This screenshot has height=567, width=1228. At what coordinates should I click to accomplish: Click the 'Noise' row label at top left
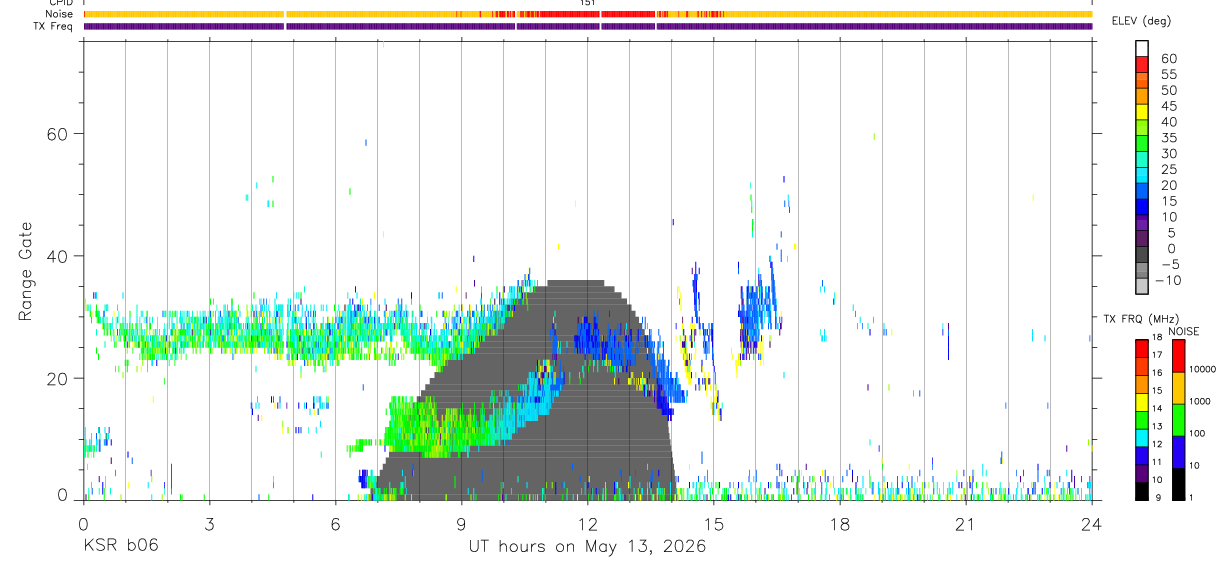59,14
